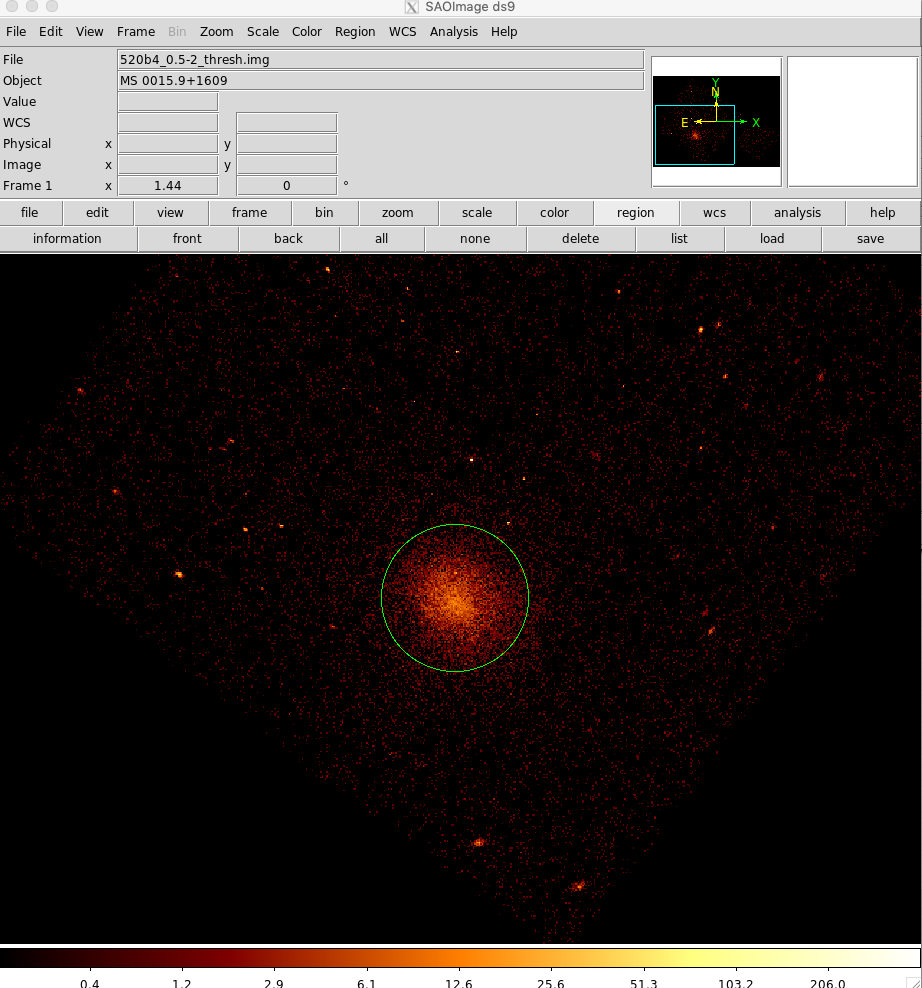Click the none button to deselect regions
The height and width of the screenshot is (988, 922).
click(x=475, y=239)
